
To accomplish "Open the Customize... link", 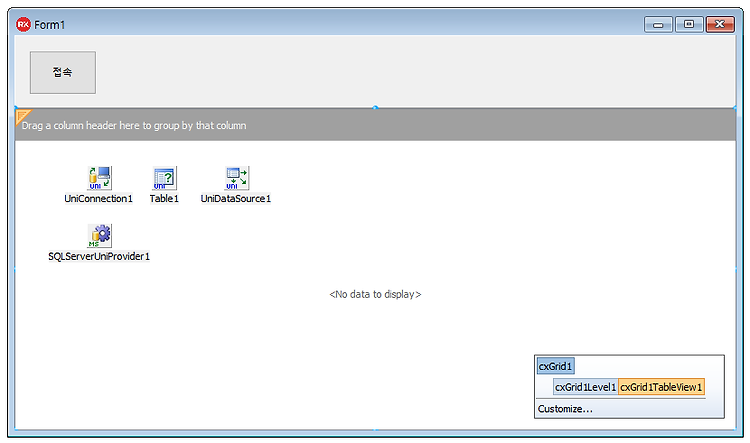I will click(x=565, y=409).
